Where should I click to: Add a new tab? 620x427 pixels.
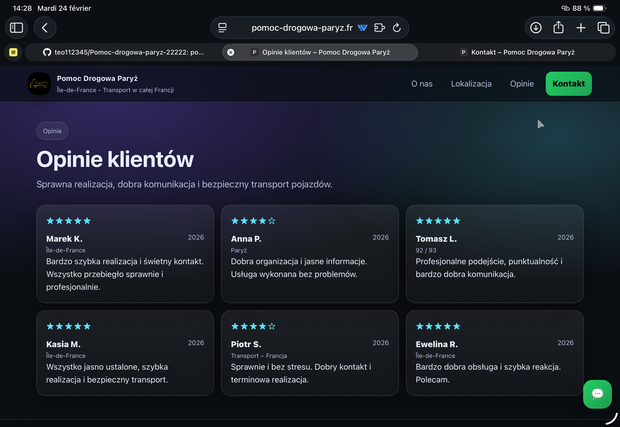[x=581, y=28]
